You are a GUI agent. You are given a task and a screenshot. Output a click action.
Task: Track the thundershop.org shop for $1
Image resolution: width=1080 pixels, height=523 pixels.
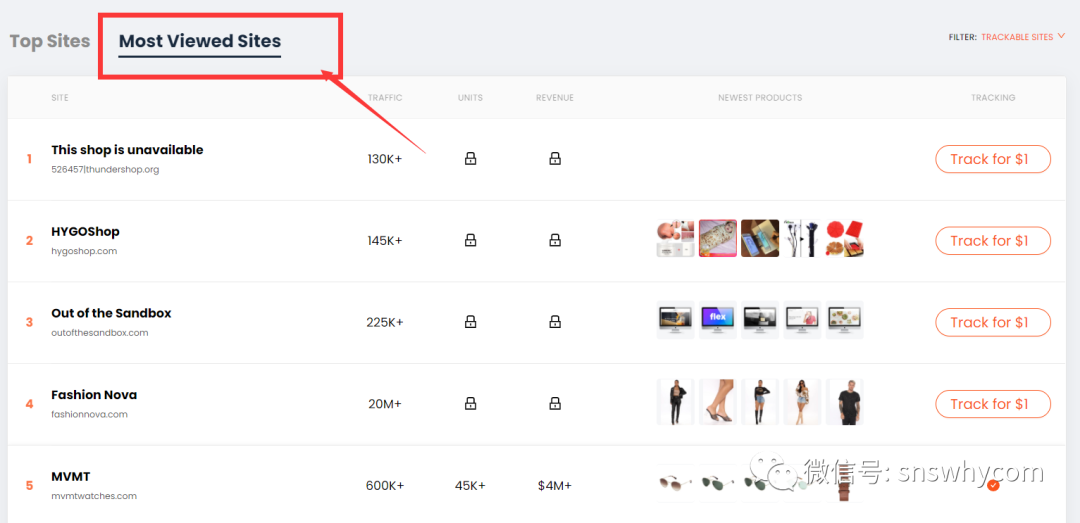click(993, 159)
